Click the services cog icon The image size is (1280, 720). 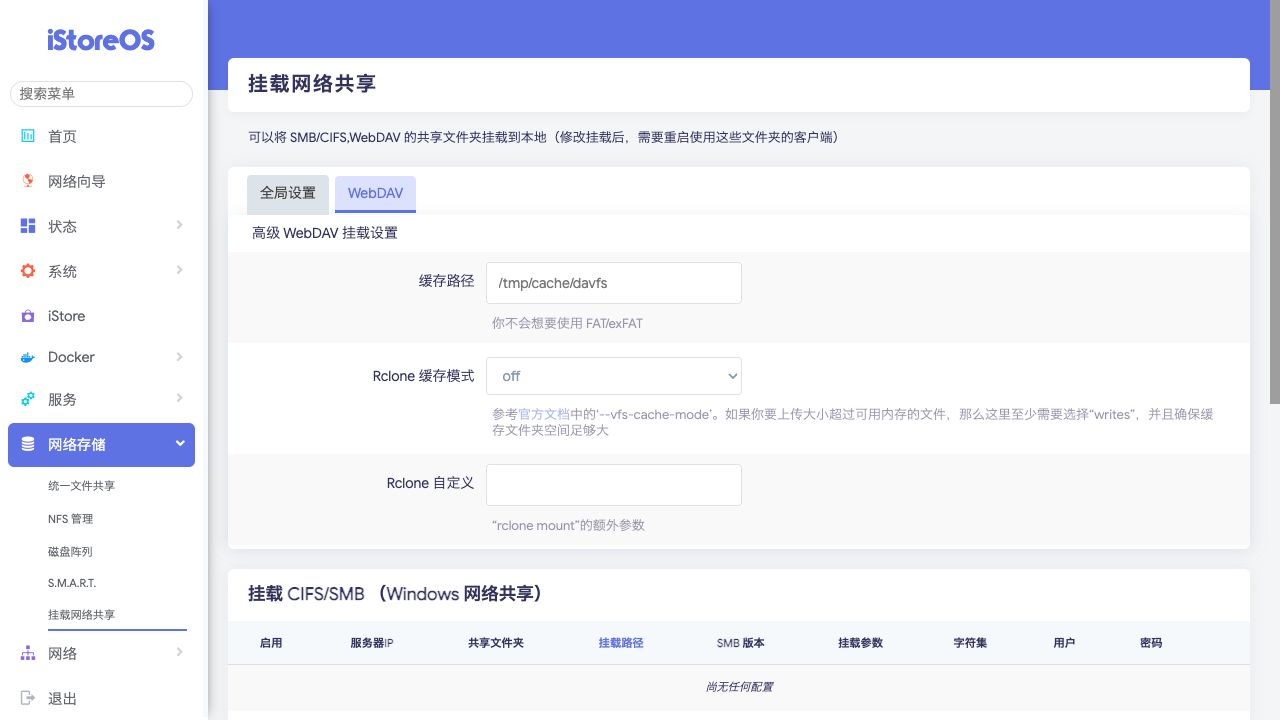click(x=28, y=399)
